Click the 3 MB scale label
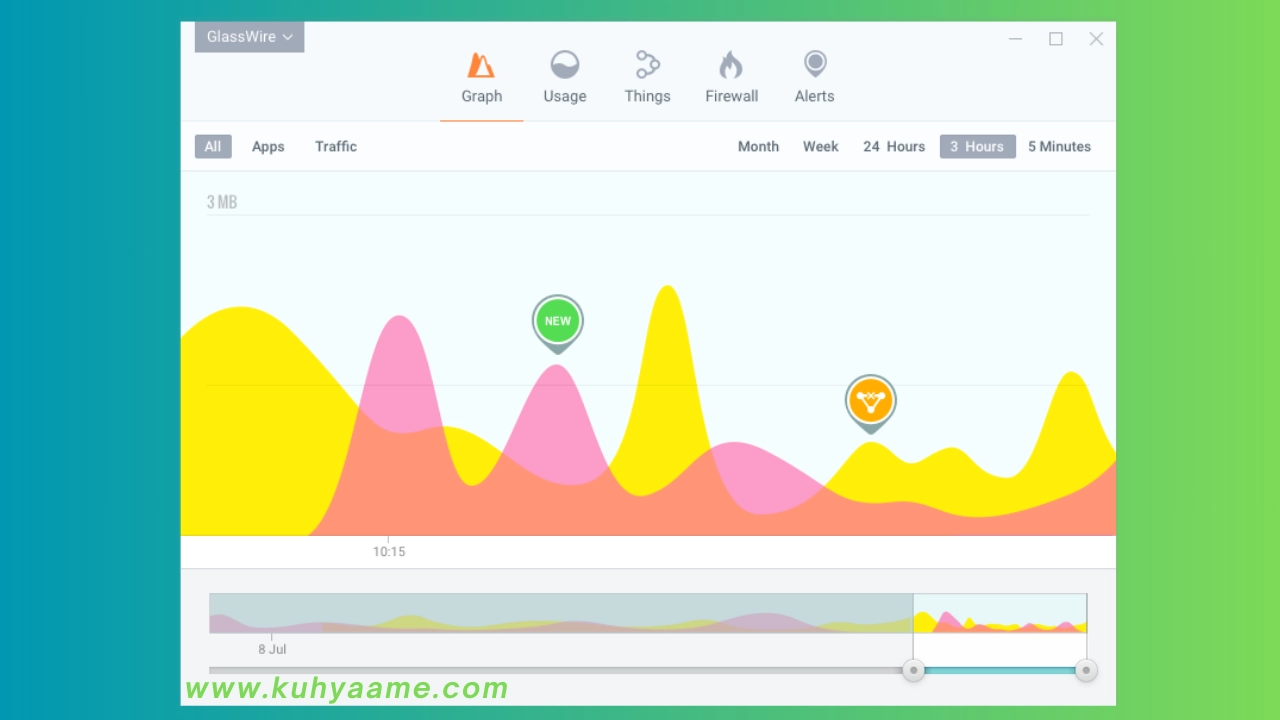 (x=222, y=202)
